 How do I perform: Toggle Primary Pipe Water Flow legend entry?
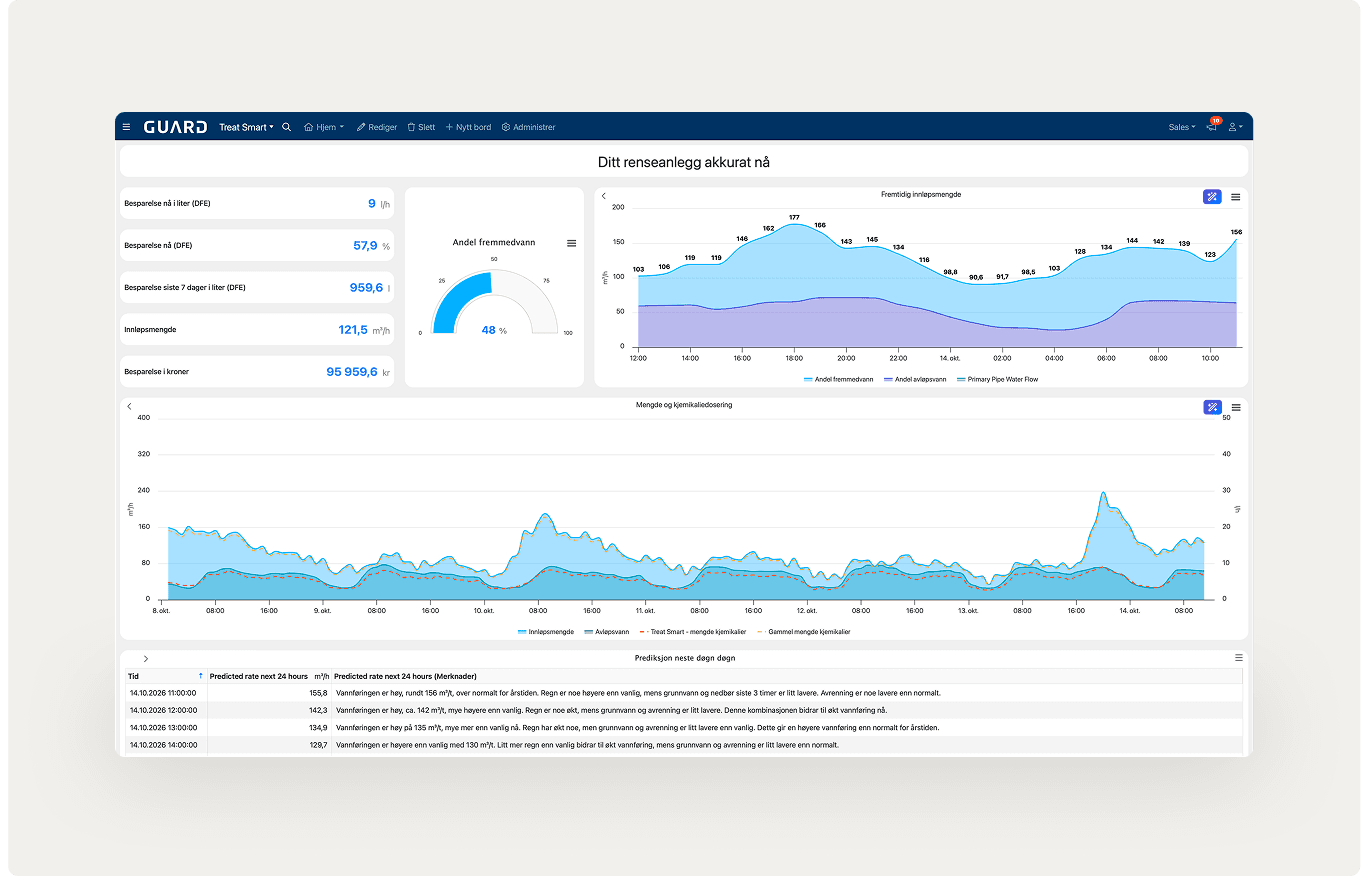(997, 379)
